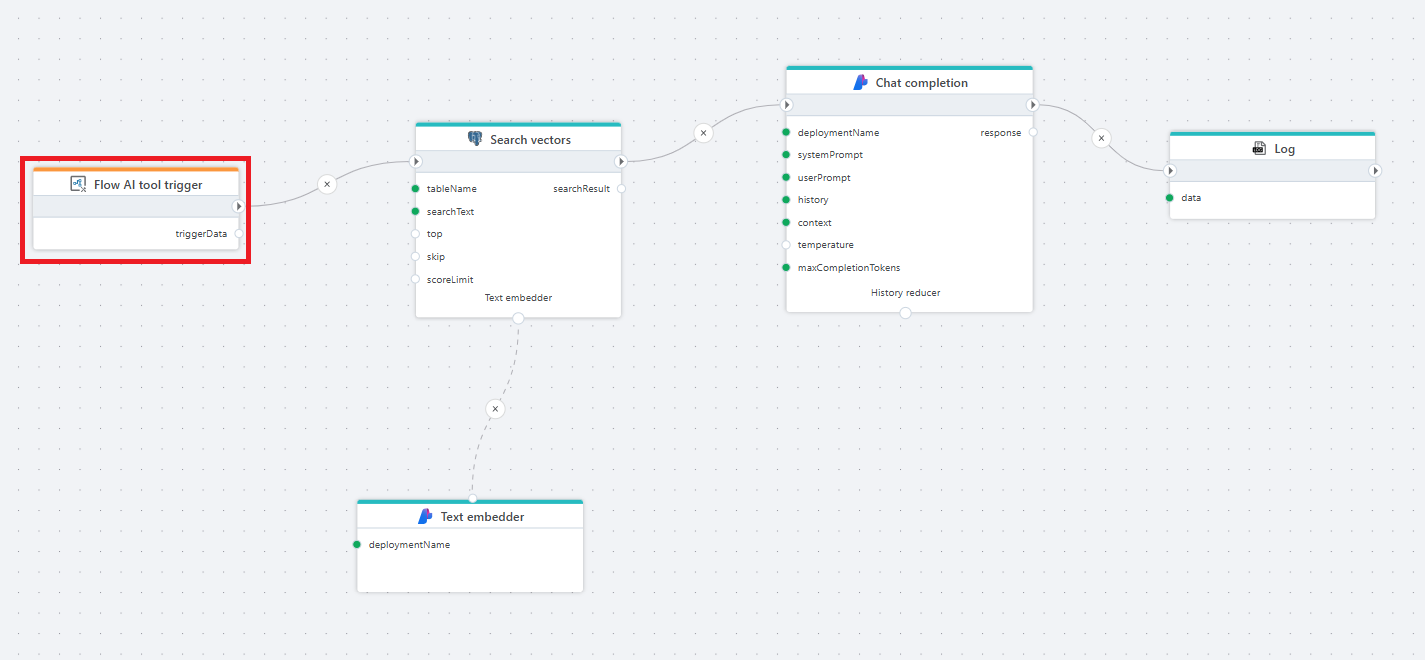The height and width of the screenshot is (660, 1425).
Task: Click the response output port
Action: pyautogui.click(x=1033, y=132)
